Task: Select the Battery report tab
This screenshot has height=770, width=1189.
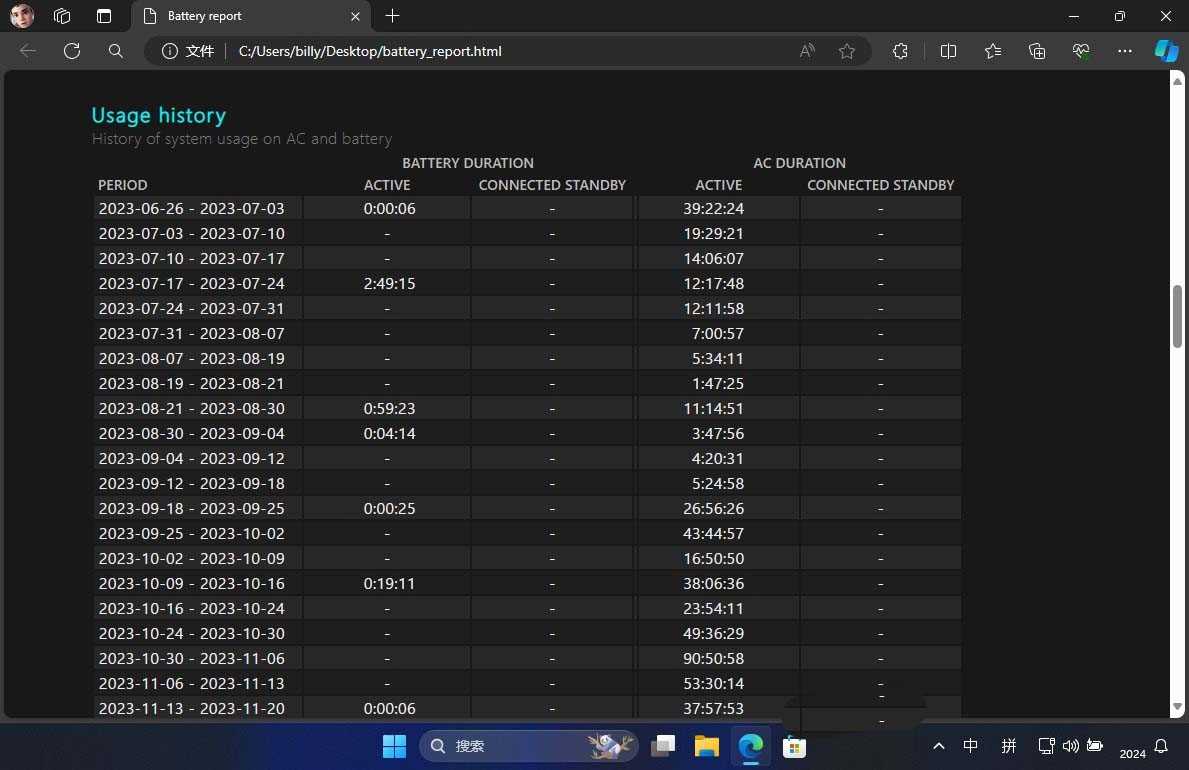Action: click(245, 16)
